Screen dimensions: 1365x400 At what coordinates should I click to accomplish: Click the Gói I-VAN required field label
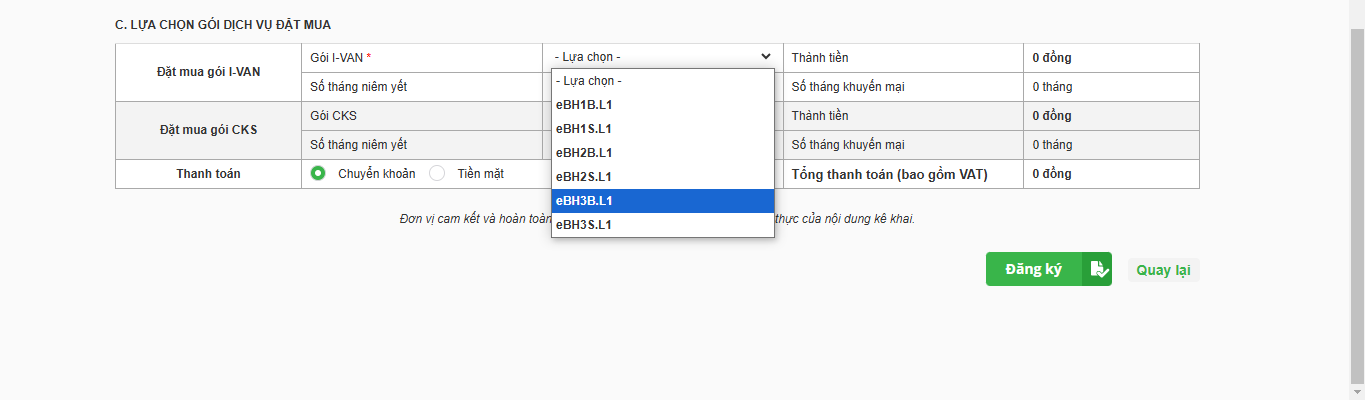pos(341,58)
